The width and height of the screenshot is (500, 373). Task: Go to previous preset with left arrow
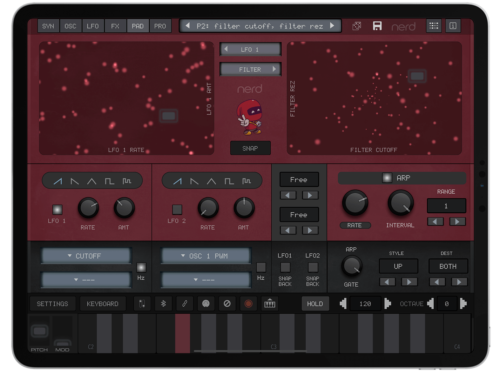(x=188, y=26)
